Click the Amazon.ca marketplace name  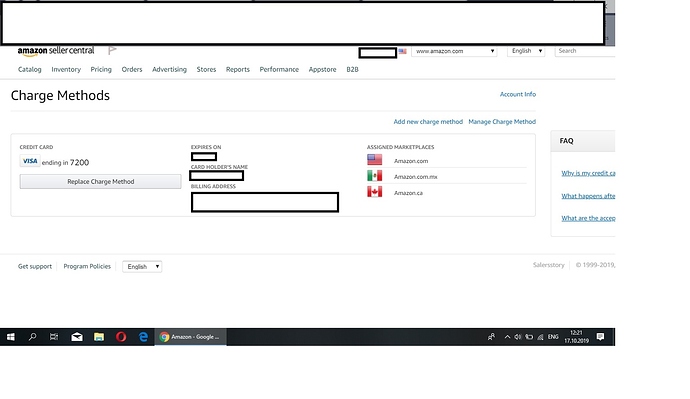coord(408,193)
